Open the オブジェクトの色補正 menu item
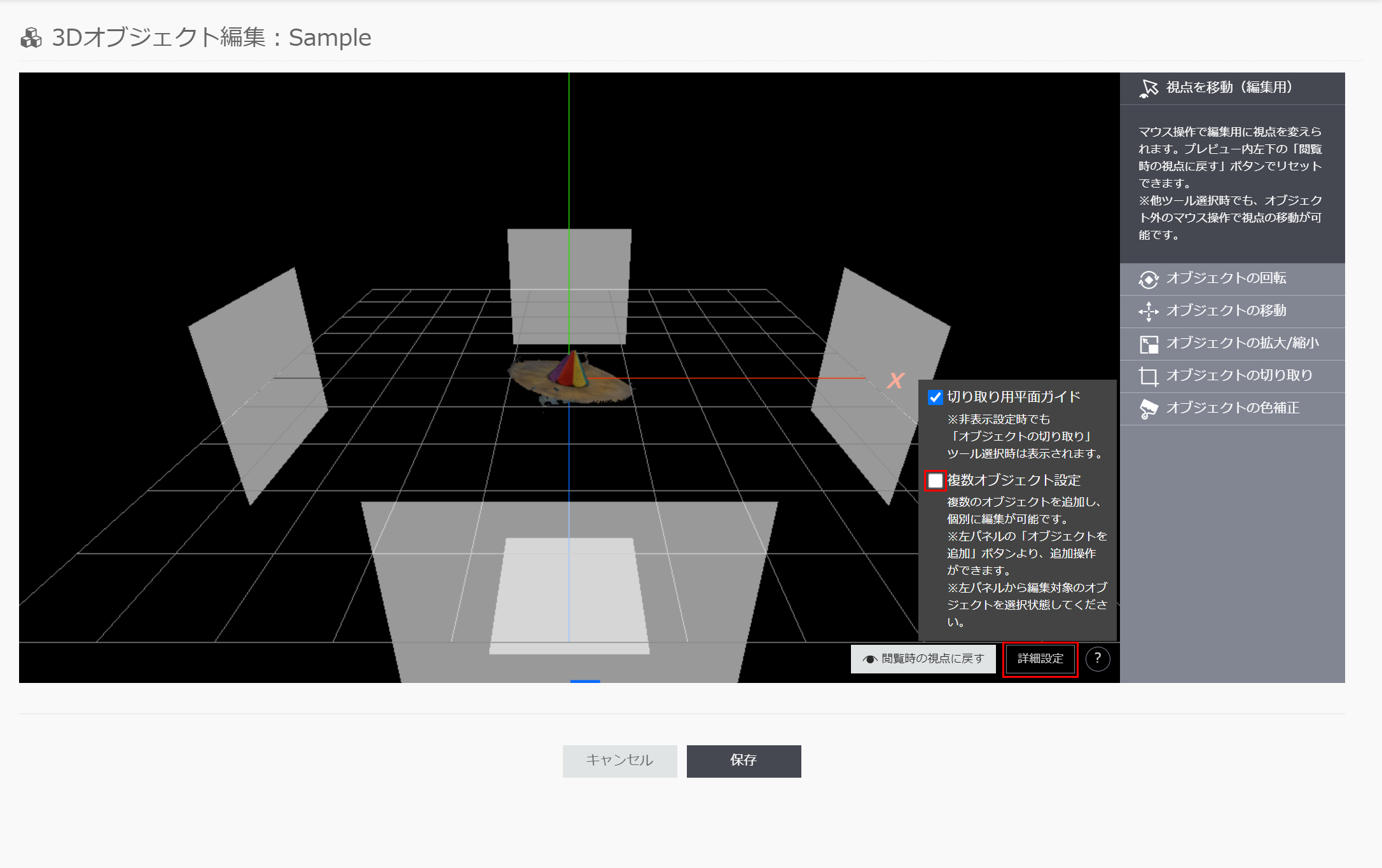1382x868 pixels. (1232, 409)
